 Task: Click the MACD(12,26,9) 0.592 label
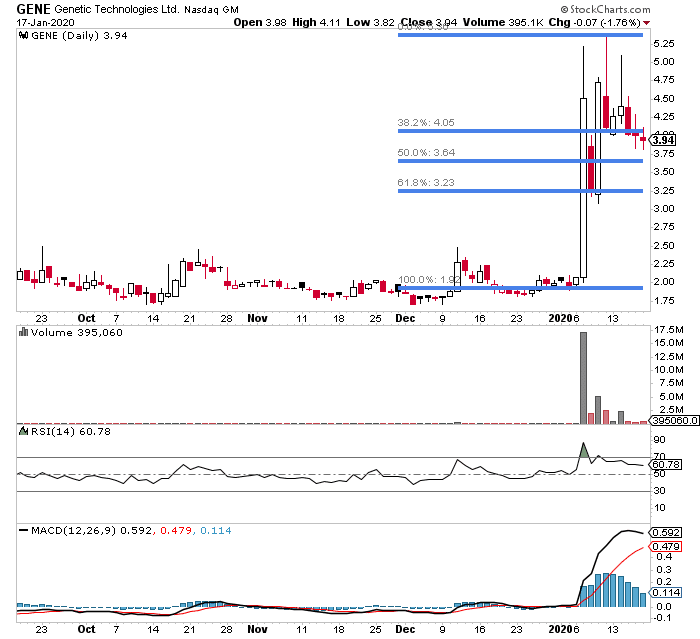pyautogui.click(x=91, y=530)
